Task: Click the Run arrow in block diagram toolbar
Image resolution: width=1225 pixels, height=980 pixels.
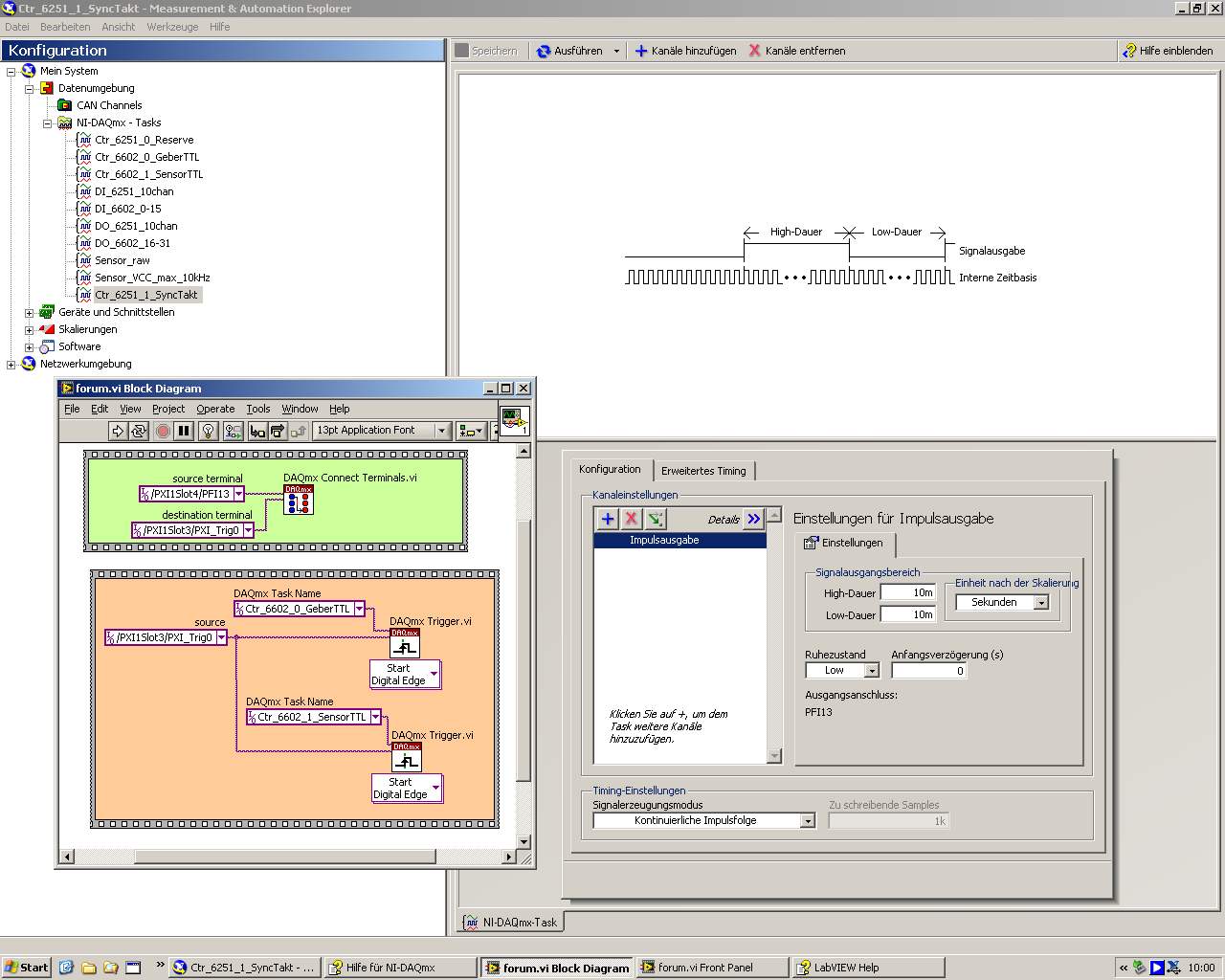Action: point(118,431)
